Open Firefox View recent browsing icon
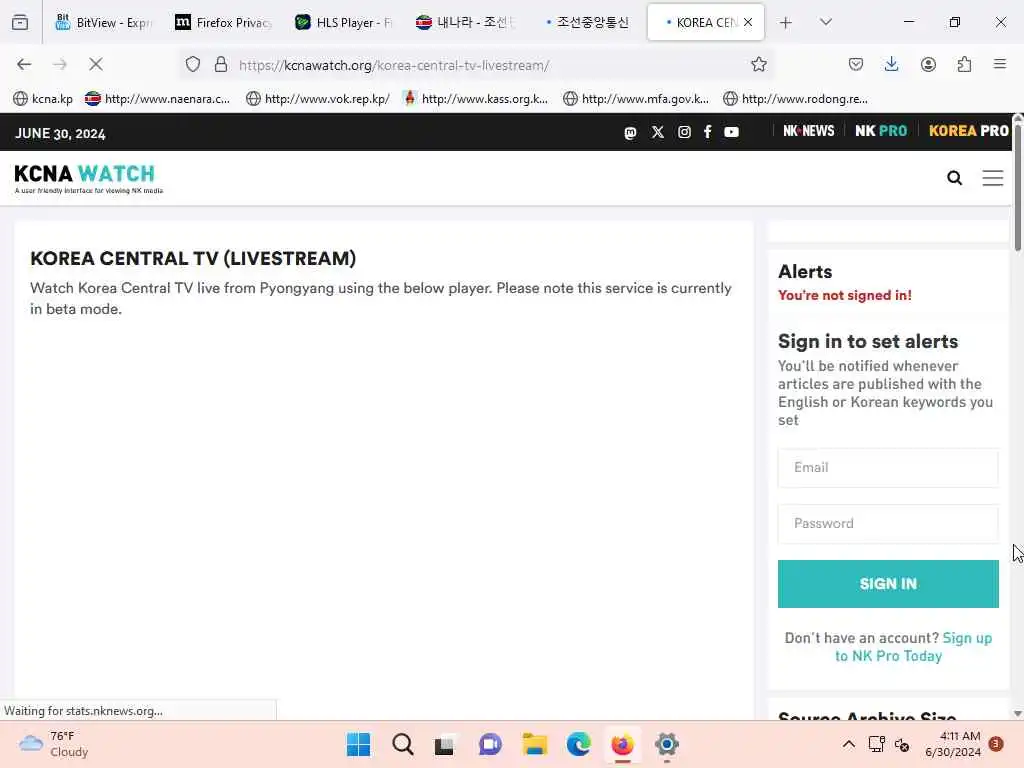Screen dimensions: 1024x768 click(20, 22)
